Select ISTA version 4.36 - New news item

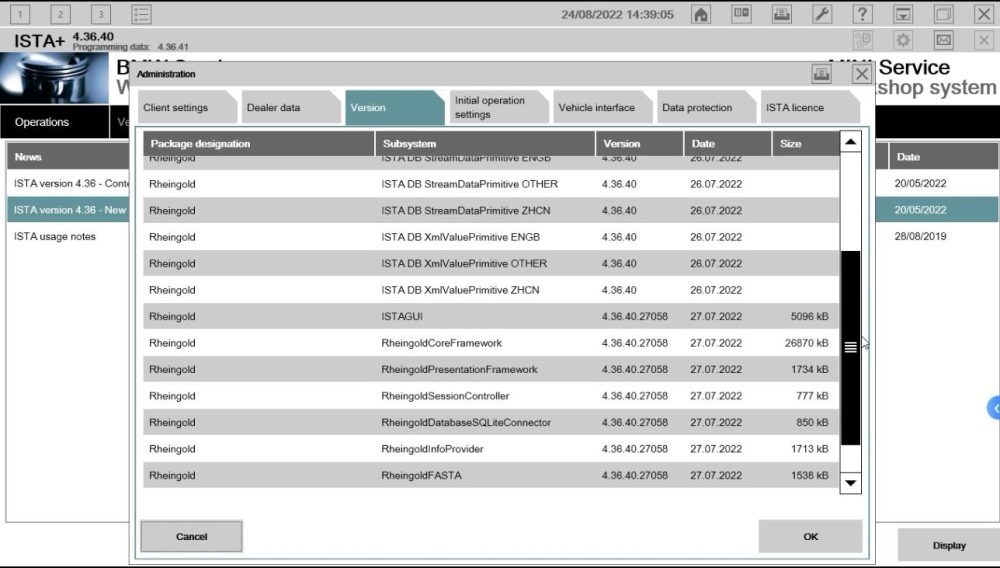click(x=69, y=210)
